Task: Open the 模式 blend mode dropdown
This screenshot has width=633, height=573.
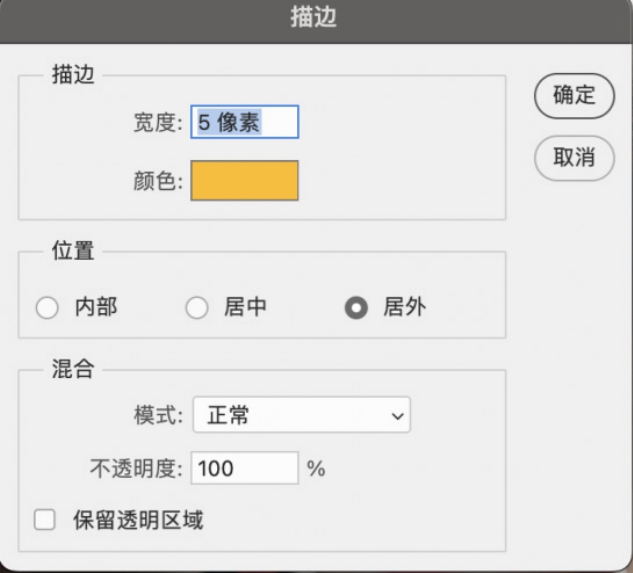Action: (x=300, y=414)
